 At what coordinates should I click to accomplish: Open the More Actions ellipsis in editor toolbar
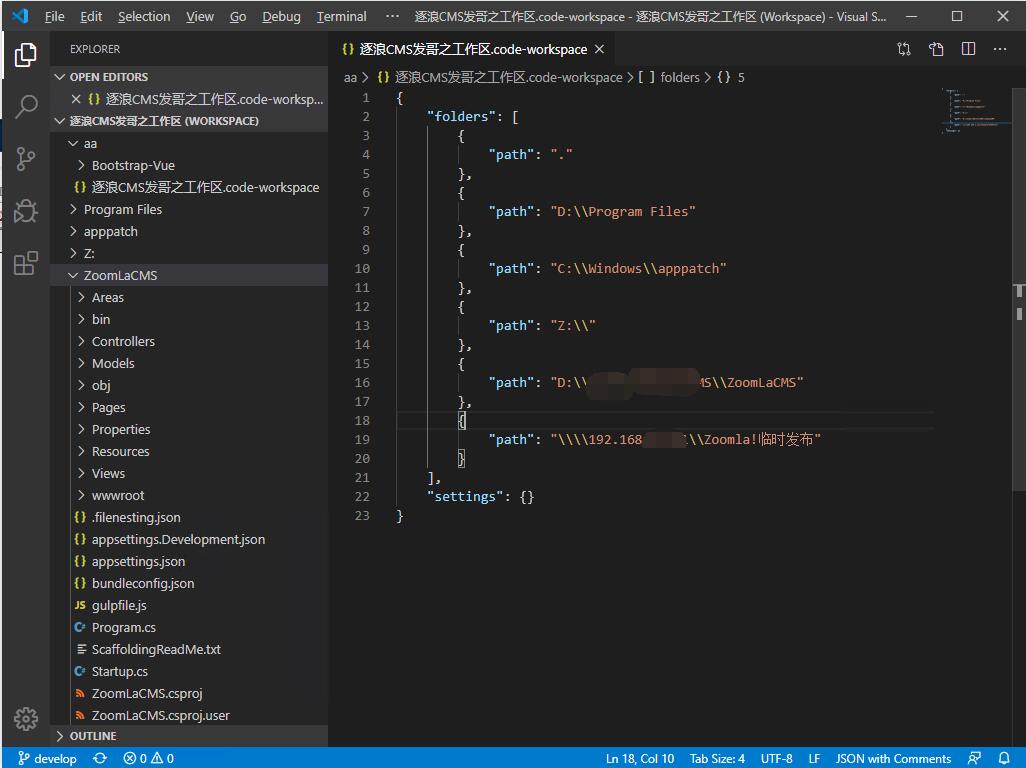coord(1000,49)
